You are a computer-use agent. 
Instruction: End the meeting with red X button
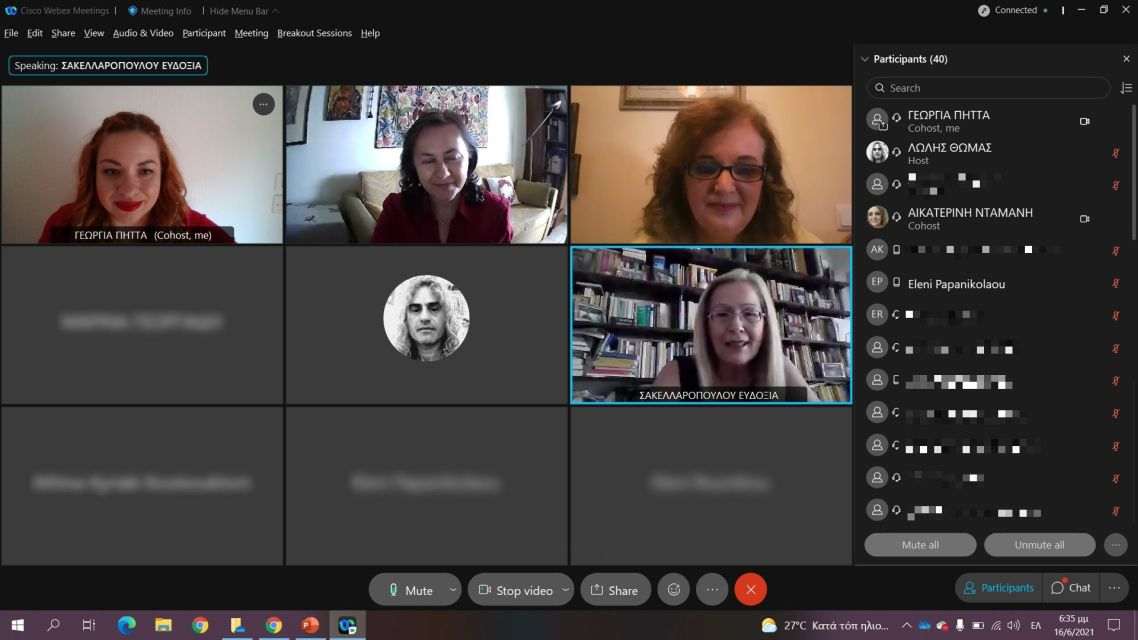(x=750, y=590)
